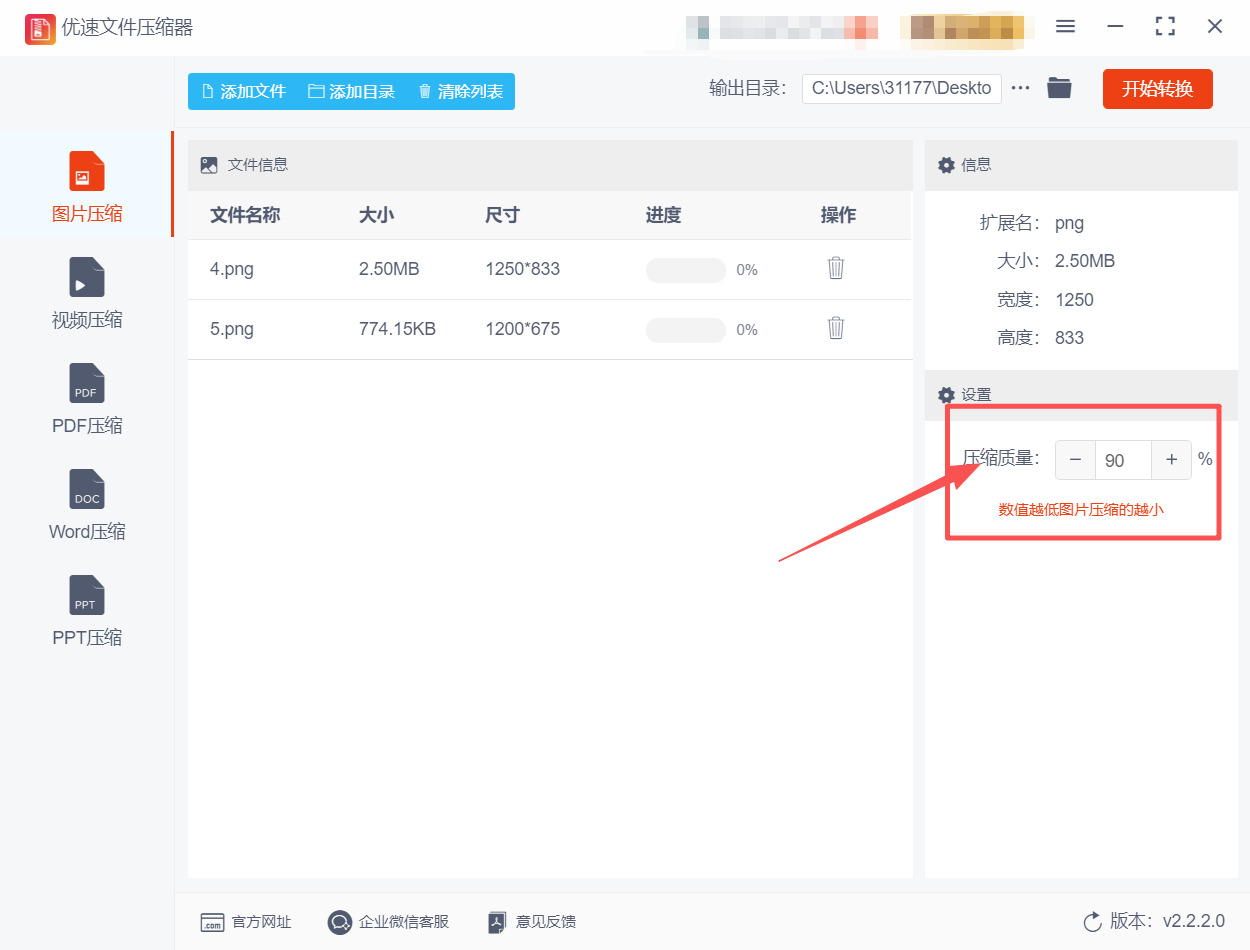Click the version refresh icon near v2.2.2.0
1250x950 pixels.
tap(1092, 921)
